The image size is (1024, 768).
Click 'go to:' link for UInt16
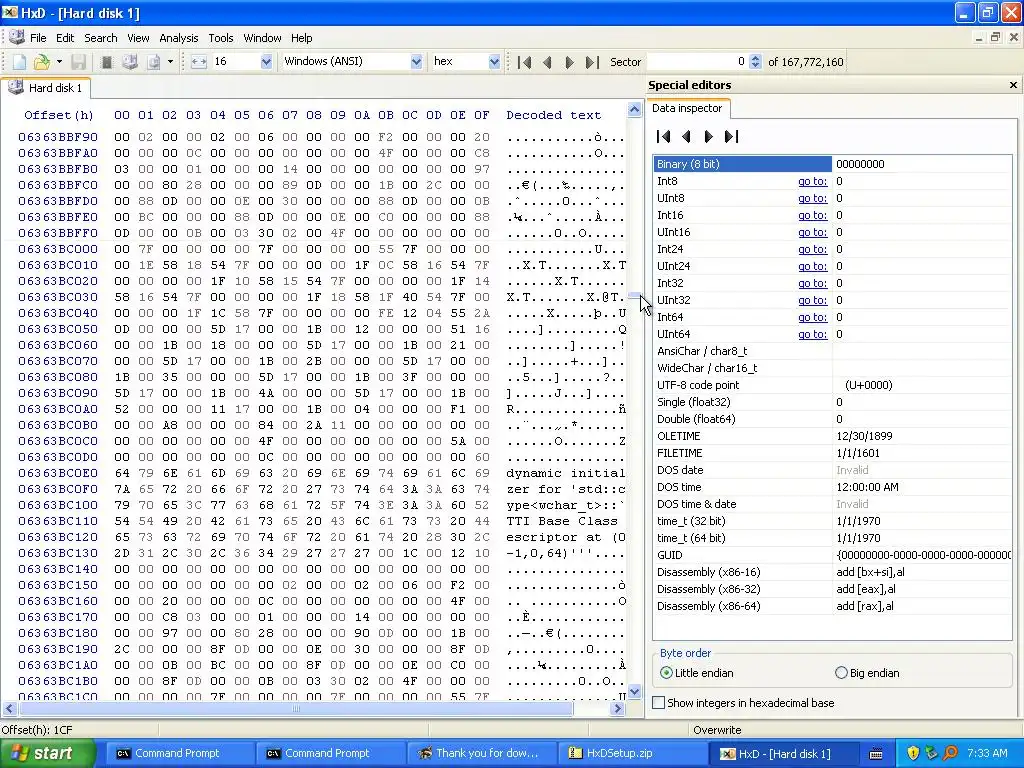[812, 232]
